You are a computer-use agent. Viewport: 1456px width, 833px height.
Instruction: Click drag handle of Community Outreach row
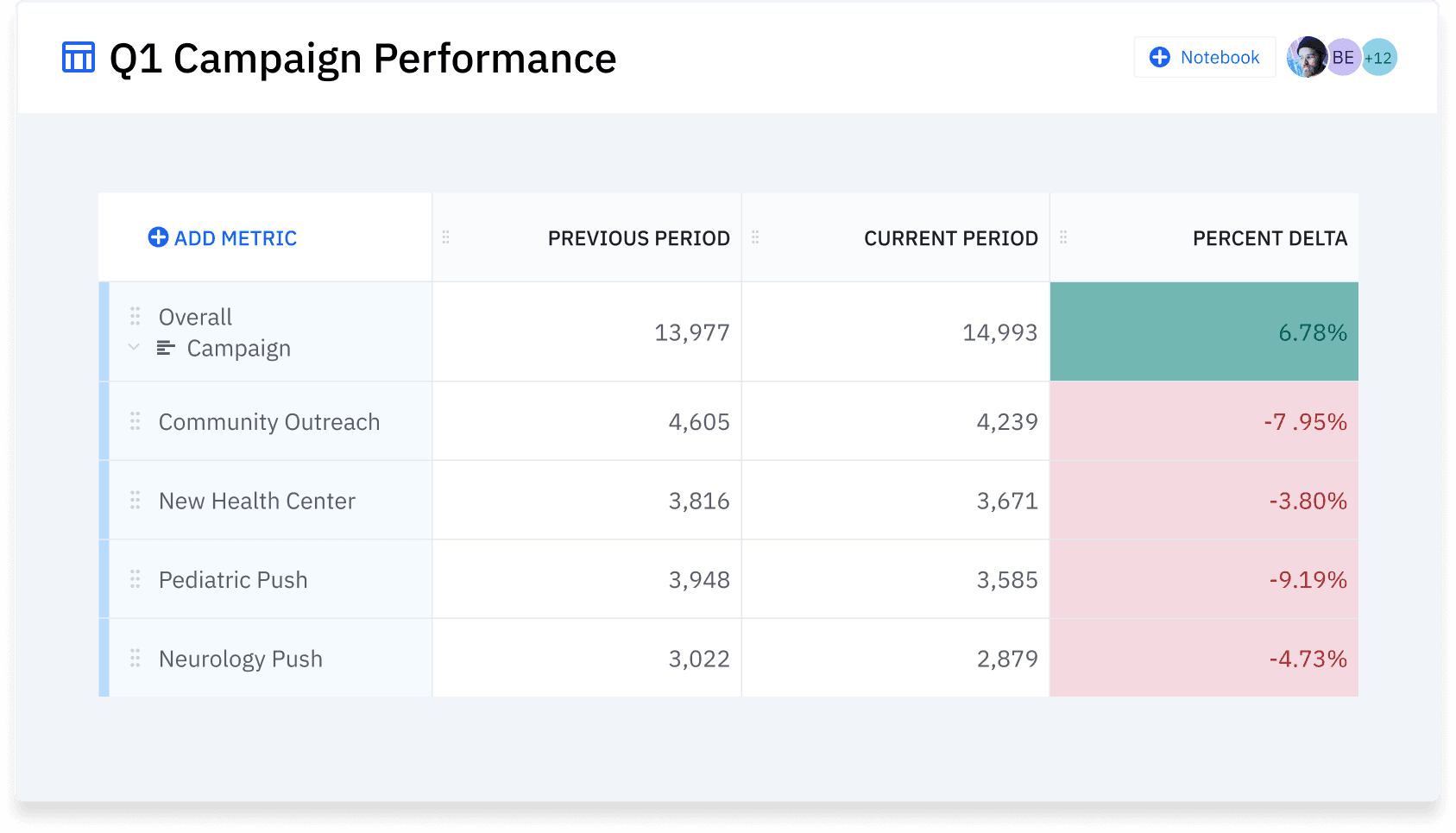(136, 421)
